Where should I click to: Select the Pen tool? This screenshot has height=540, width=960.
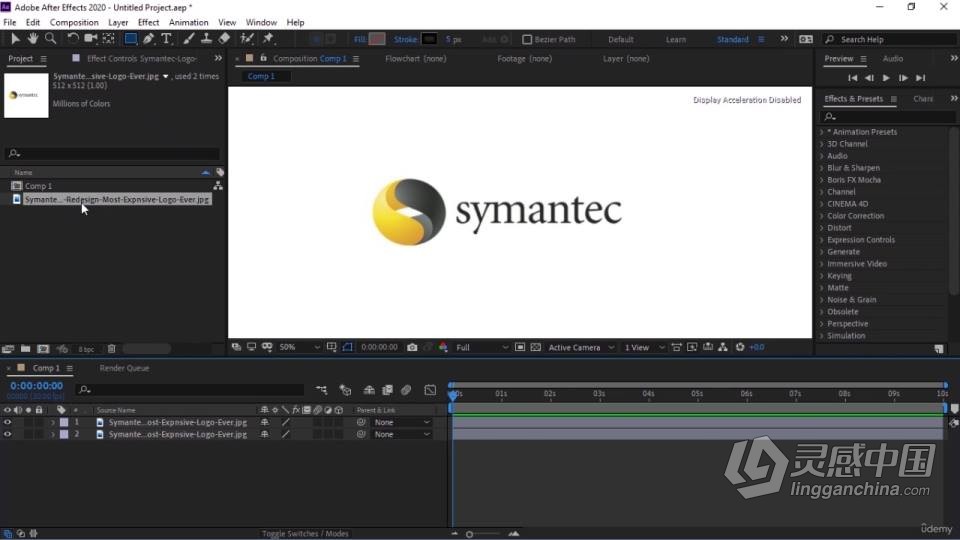coord(148,39)
